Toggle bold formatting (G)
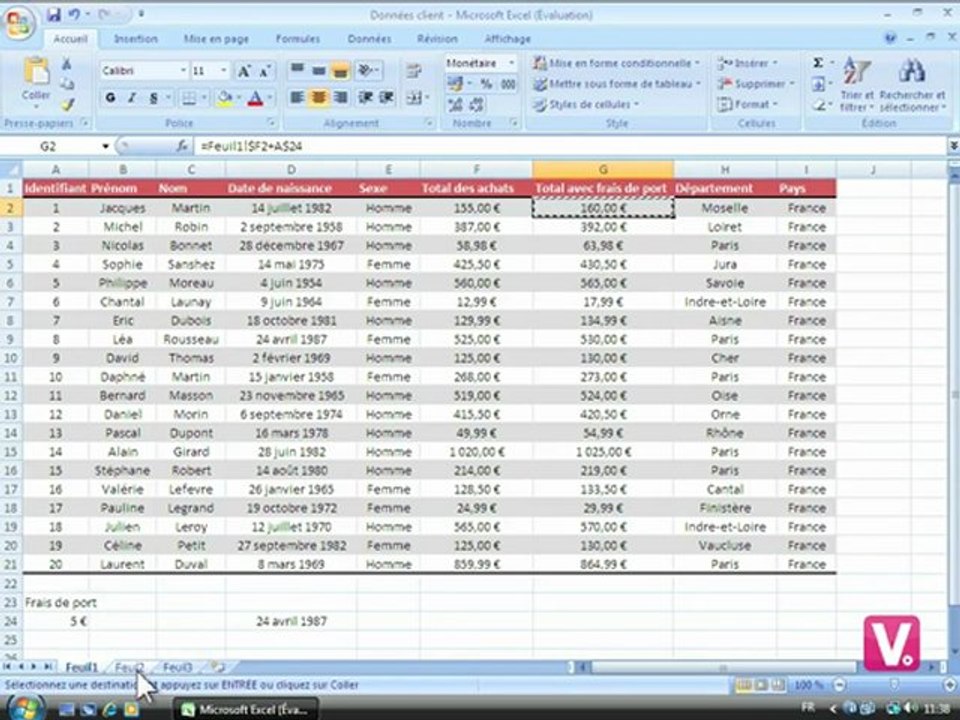Screen dimensions: 960x720 110,98
